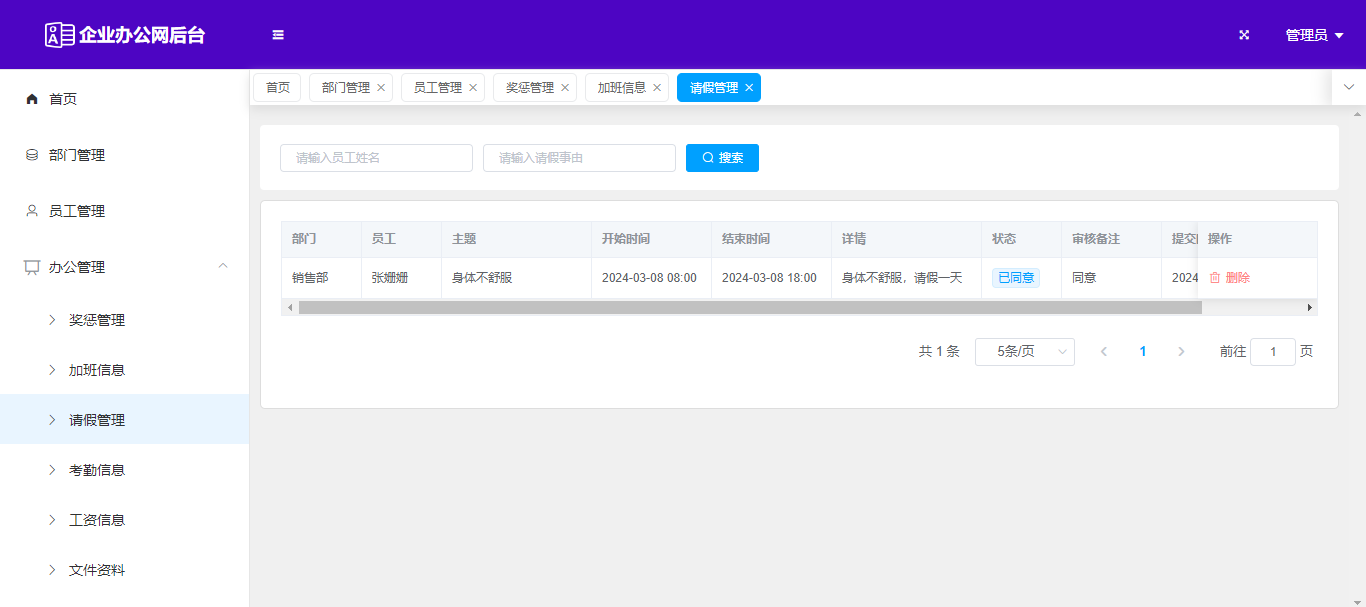Switch to the 加班信息 tab
Image resolution: width=1366 pixels, height=607 pixels.
(x=621, y=88)
